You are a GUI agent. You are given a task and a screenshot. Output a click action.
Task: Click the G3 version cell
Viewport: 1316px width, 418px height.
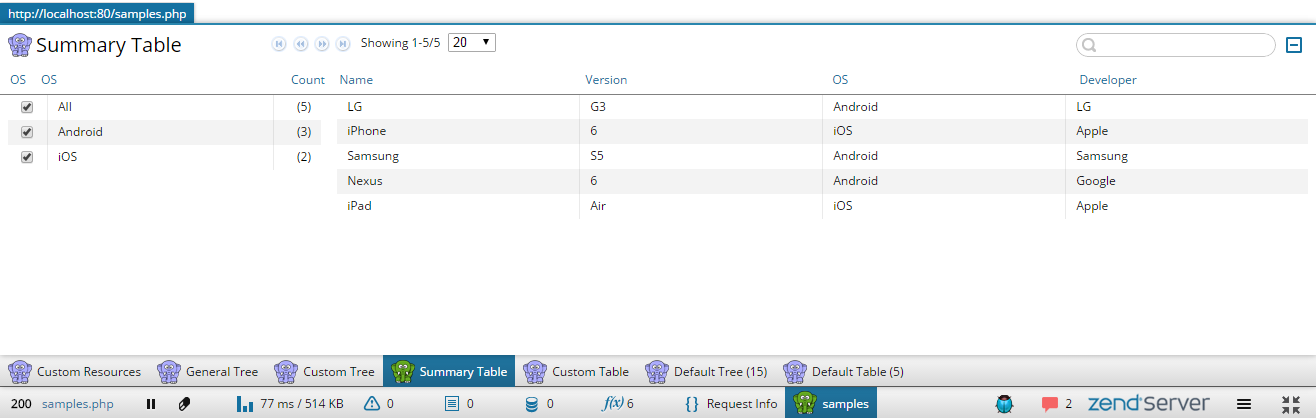tap(703, 106)
